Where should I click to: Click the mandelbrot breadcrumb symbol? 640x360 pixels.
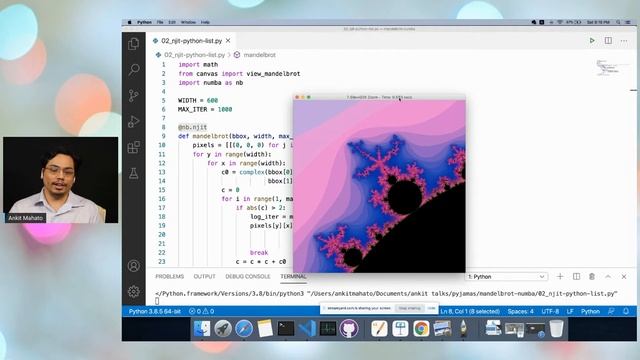pos(259,55)
